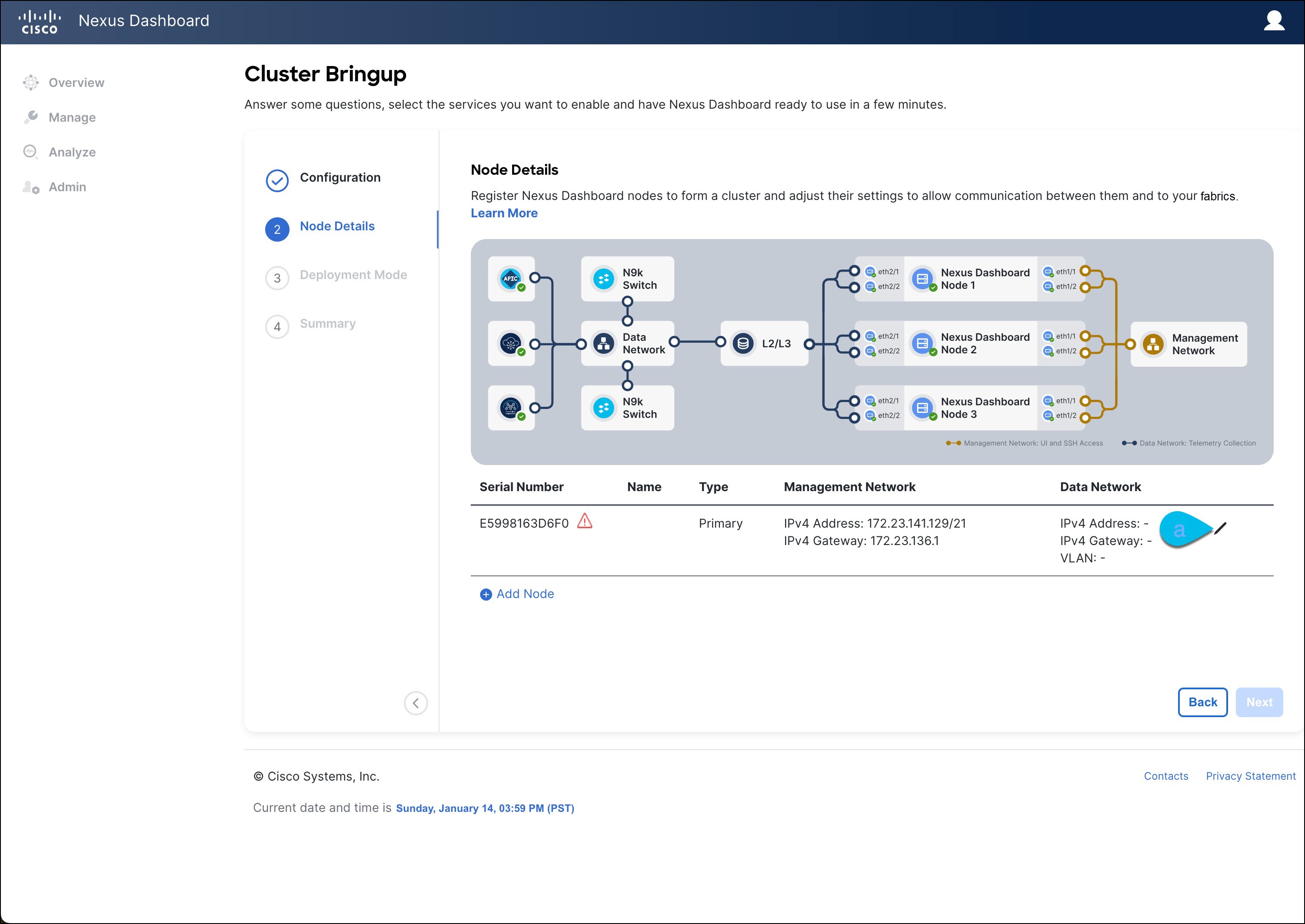Screen dimensions: 1305x924
Task: Collapse the wizard steps panel with the chevron
Action: click(416, 703)
